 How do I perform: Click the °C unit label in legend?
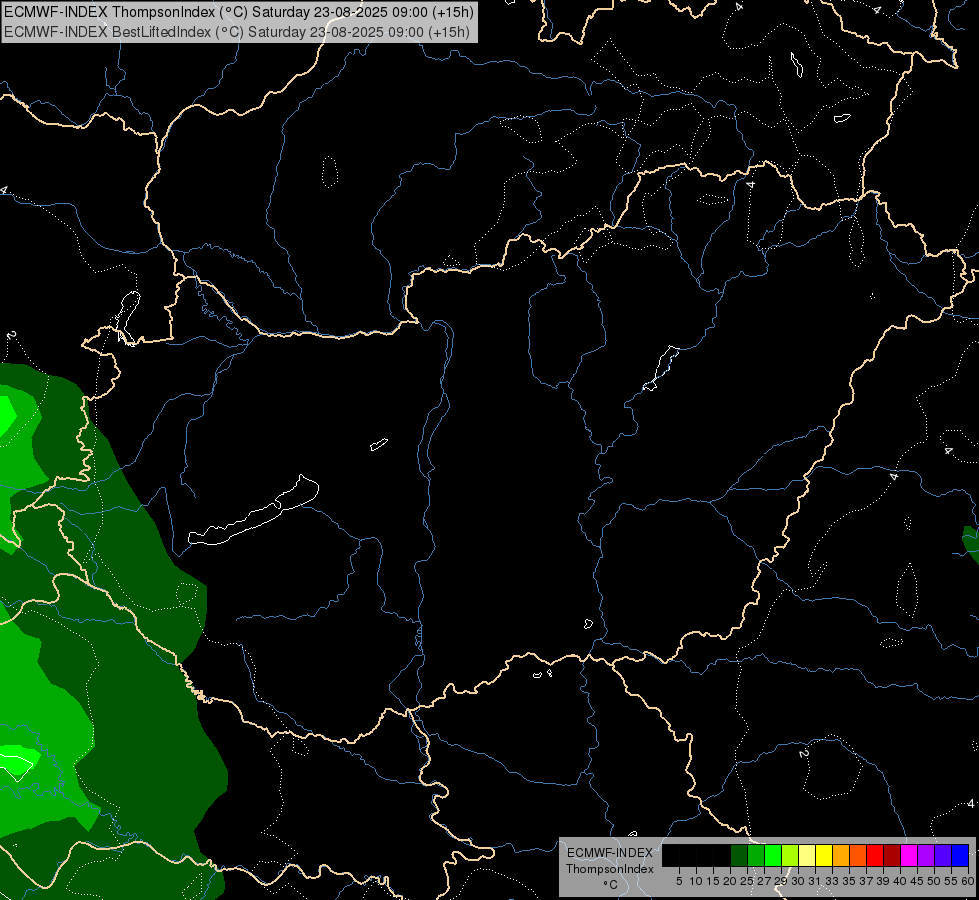(611, 885)
